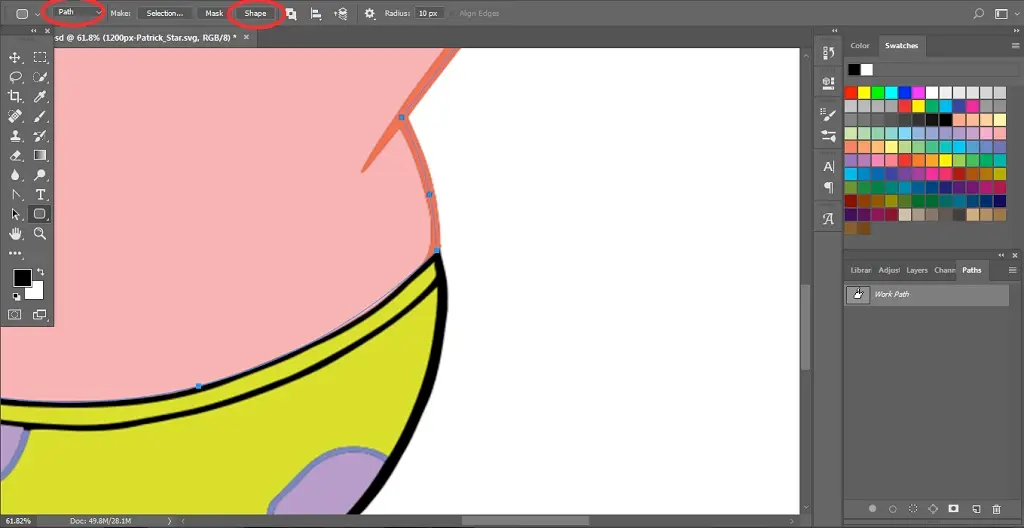
Task: Click the Mask button
Action: [214, 13]
